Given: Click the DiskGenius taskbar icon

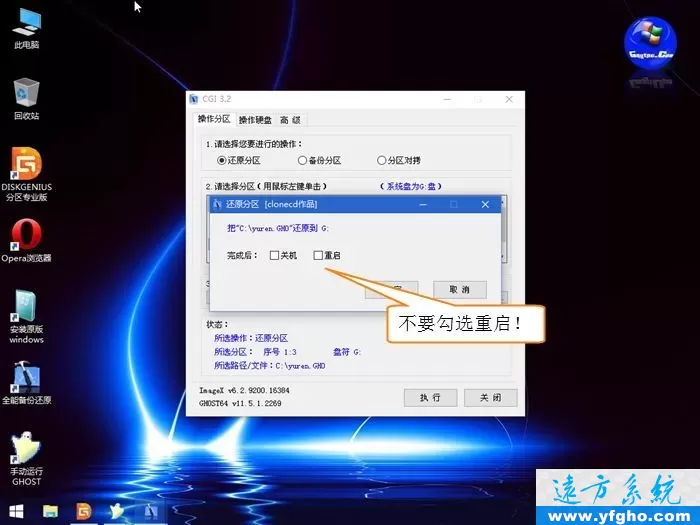Looking at the screenshot, I should (x=84, y=512).
